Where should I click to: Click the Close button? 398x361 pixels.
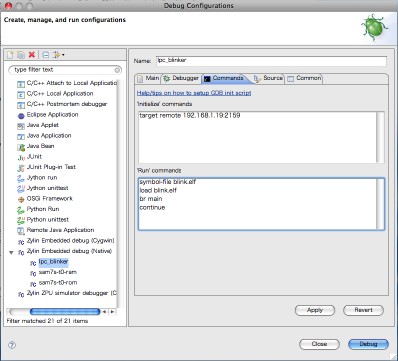[319, 344]
